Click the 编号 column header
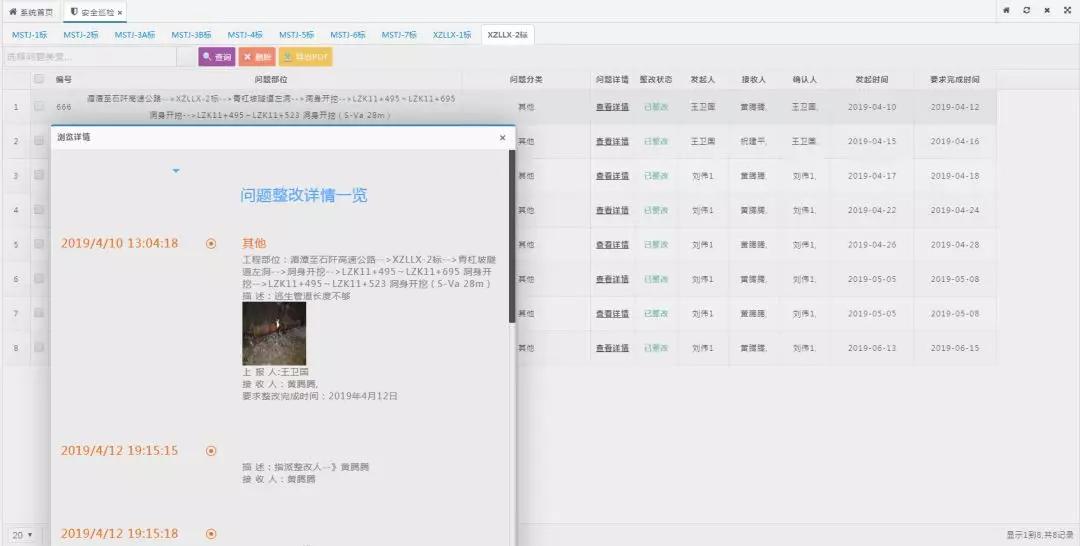1080x546 pixels. click(x=64, y=79)
